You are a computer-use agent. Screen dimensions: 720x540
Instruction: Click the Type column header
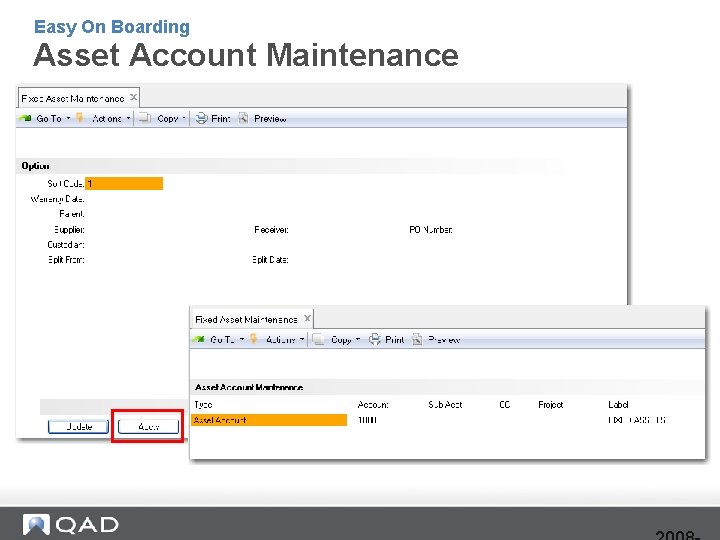pyautogui.click(x=203, y=405)
